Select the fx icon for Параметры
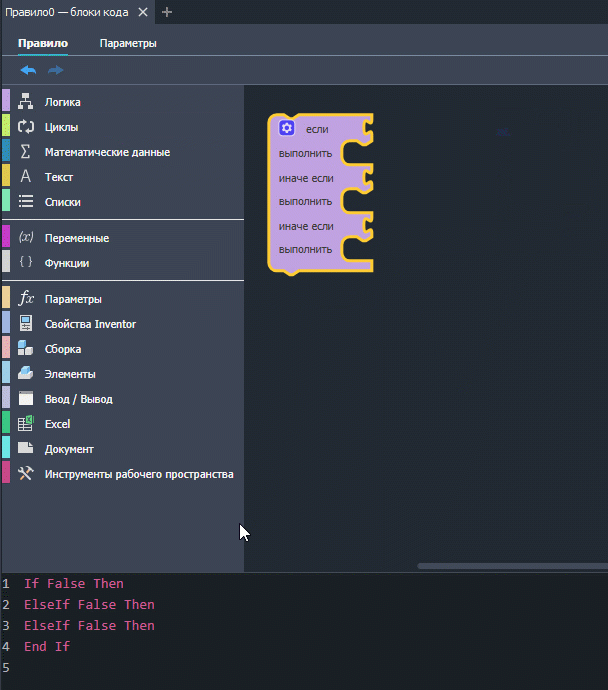Image resolution: width=608 pixels, height=690 pixels. tap(26, 298)
